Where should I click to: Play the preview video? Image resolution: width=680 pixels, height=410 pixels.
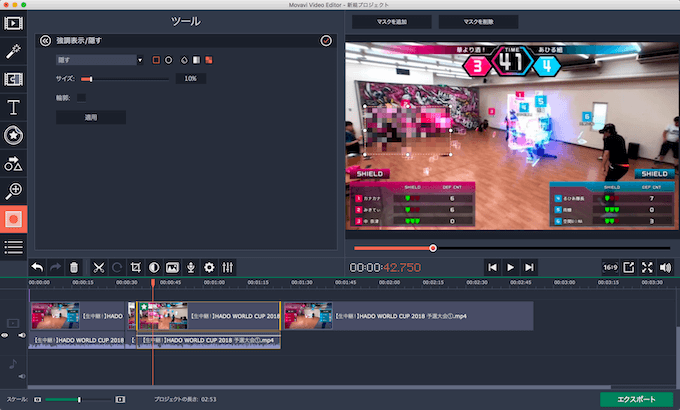510,267
